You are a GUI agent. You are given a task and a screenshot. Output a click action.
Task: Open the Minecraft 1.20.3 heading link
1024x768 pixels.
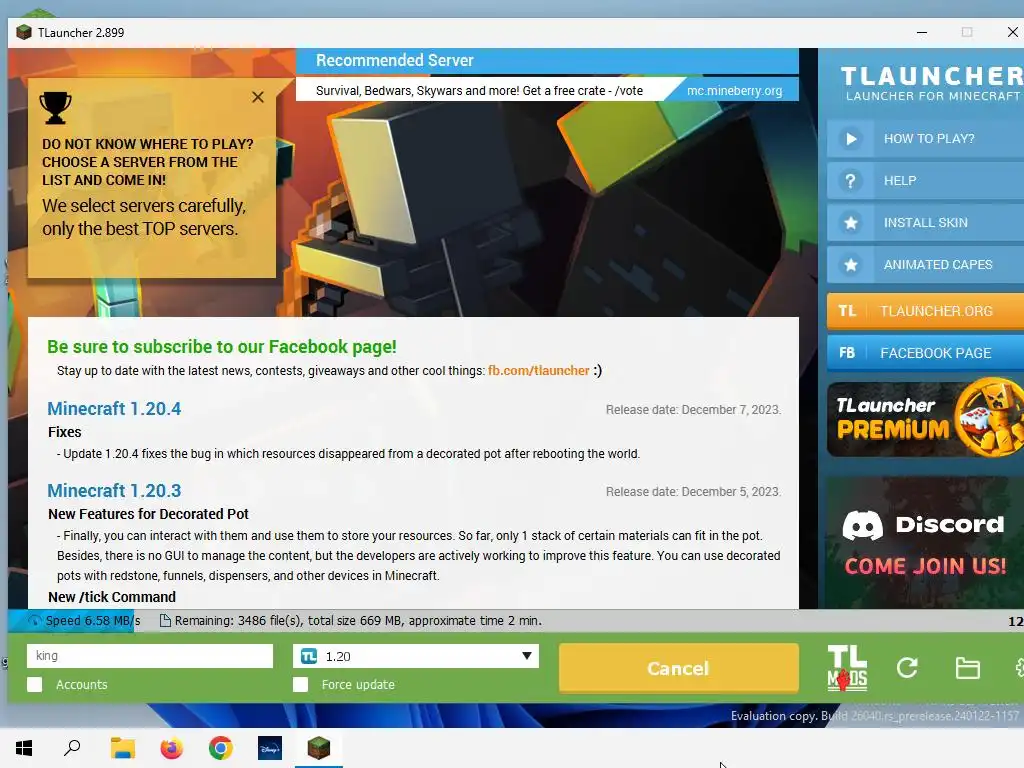pyautogui.click(x=114, y=490)
